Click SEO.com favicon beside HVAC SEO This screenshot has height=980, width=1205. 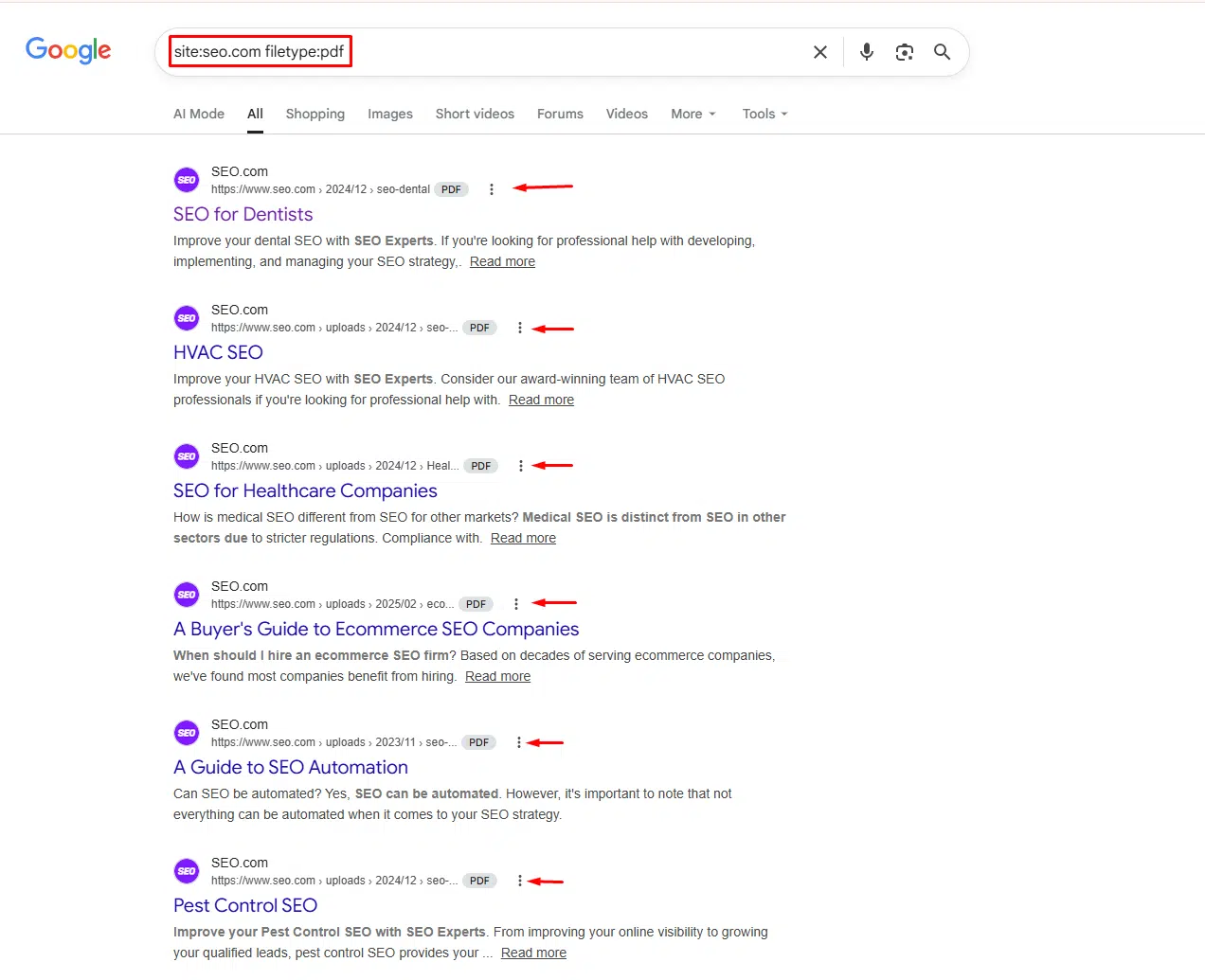(187, 318)
